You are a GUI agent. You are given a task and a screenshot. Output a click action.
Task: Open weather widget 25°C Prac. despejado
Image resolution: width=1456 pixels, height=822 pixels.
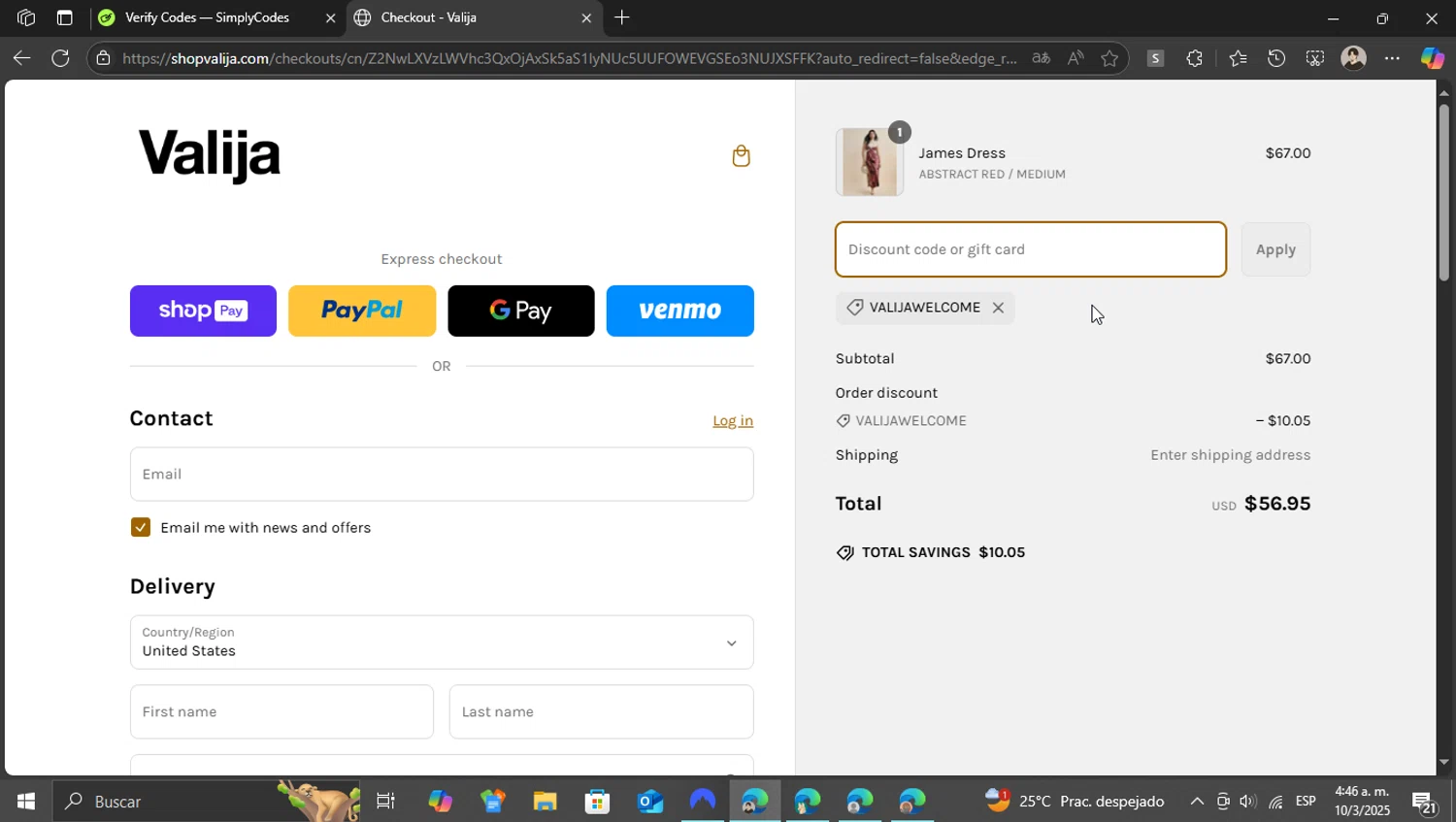1075,802
